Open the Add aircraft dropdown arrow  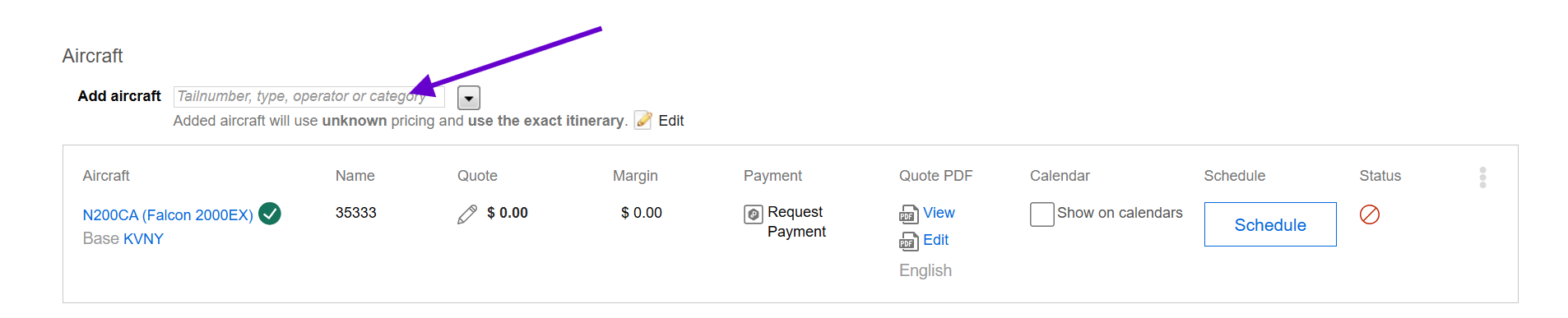469,98
